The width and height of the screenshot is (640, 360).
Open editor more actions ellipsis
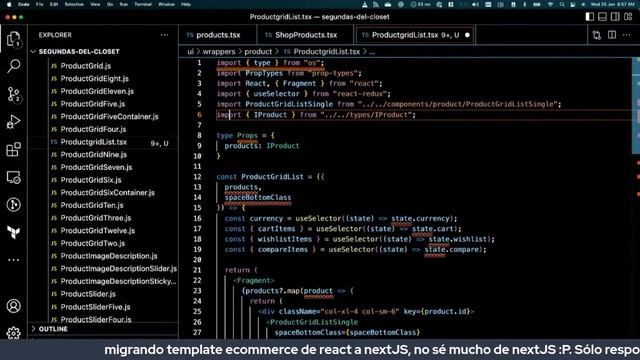(x=627, y=35)
